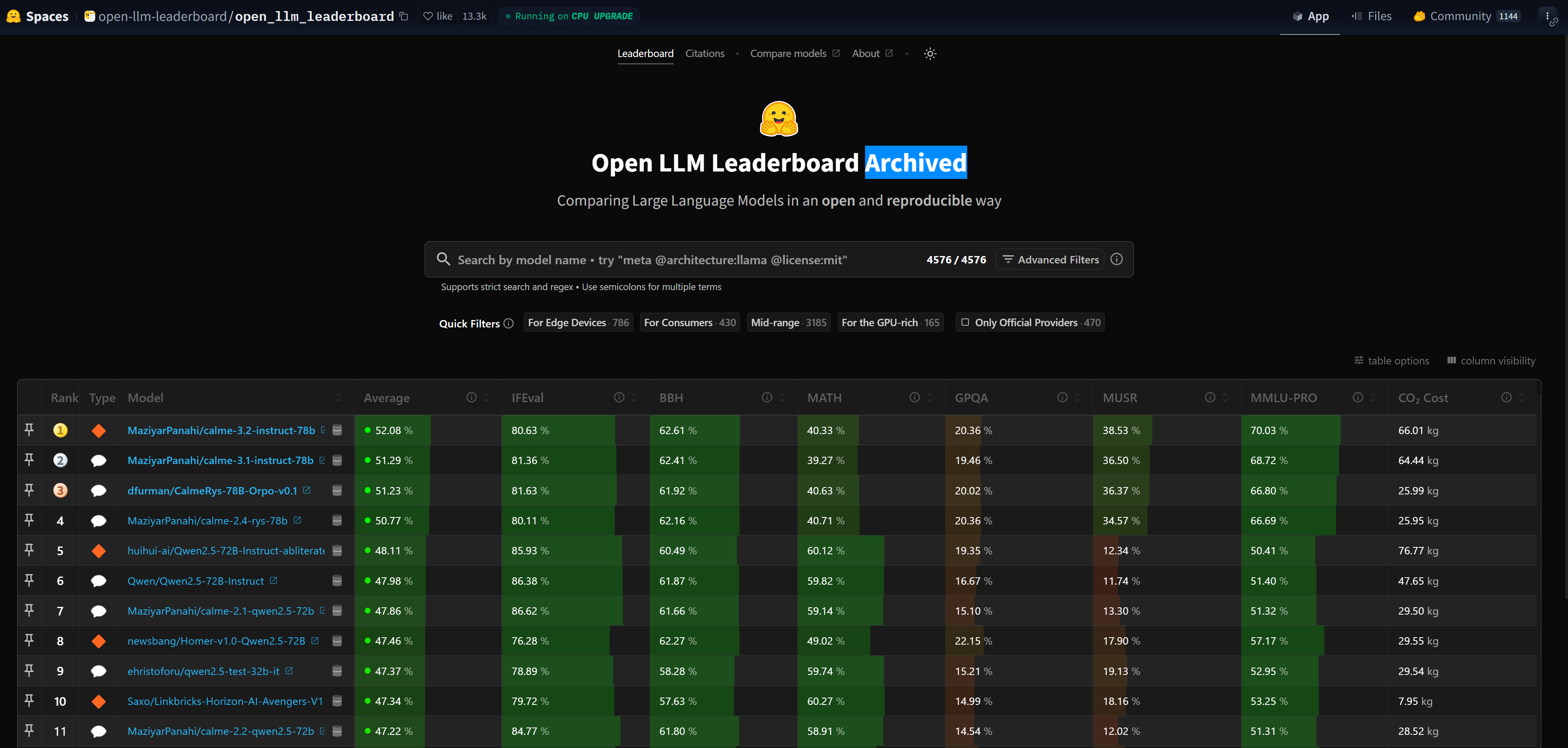Open the About page link
The width and height of the screenshot is (1568, 748).
click(872, 54)
